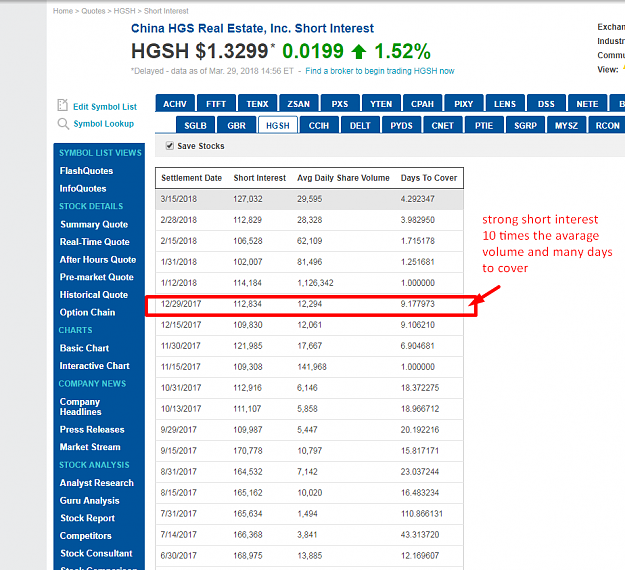Switch to the SGLB symbol tab
The height and width of the screenshot is (570, 625).
pyautogui.click(x=195, y=125)
